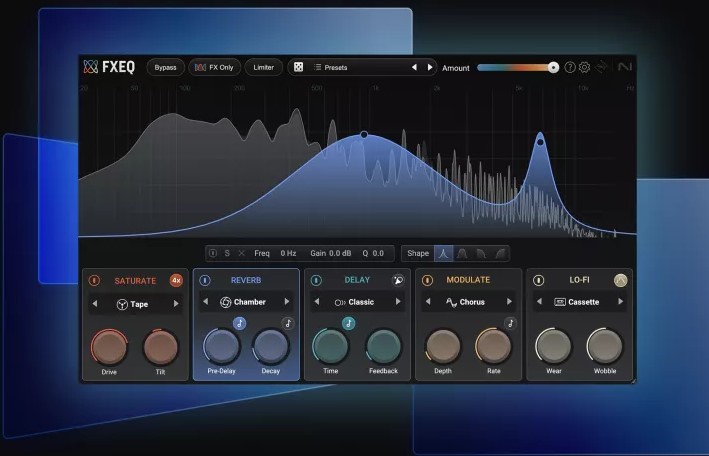Toggle Pre-Delay tempo sync note icon
Screen dimensions: 709x456
click(240, 323)
